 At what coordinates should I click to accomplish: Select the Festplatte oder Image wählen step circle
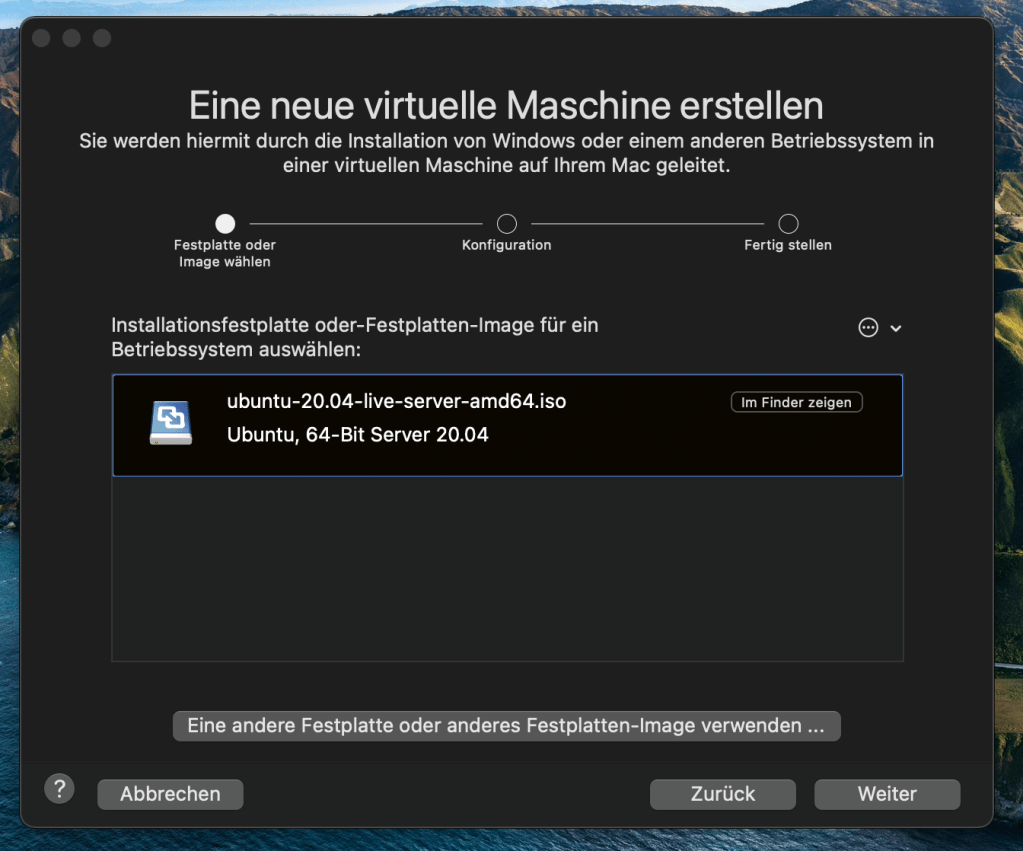pyautogui.click(x=225, y=224)
